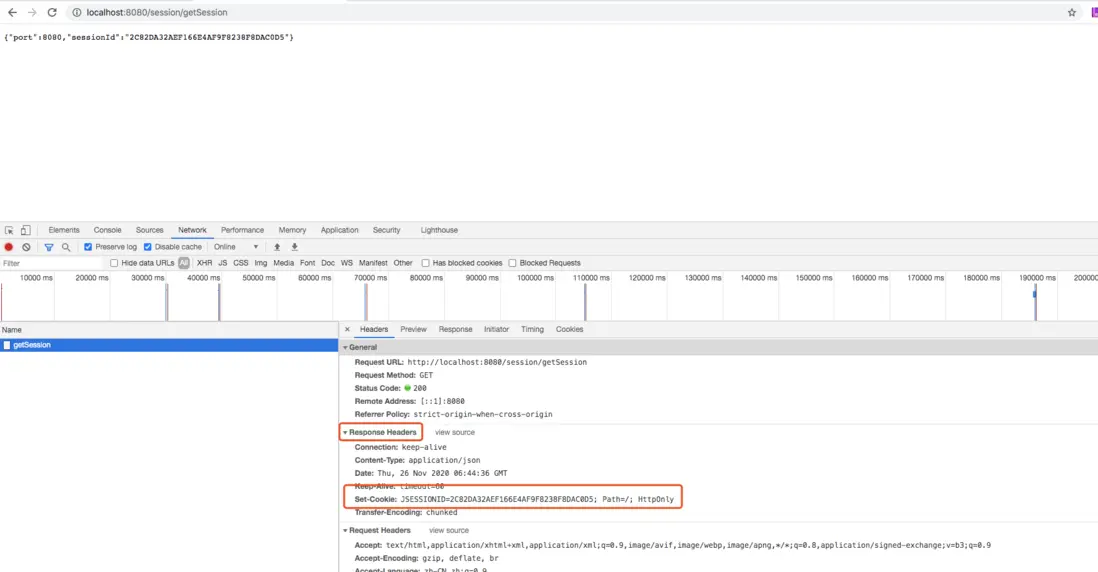Viewport: 1098px width, 572px height.
Task: Clear network log icon
Action: coord(26,247)
